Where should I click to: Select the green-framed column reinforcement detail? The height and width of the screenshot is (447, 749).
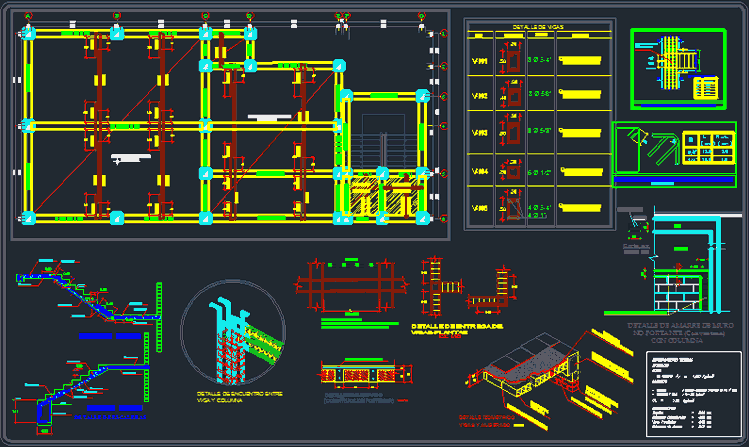676,66
